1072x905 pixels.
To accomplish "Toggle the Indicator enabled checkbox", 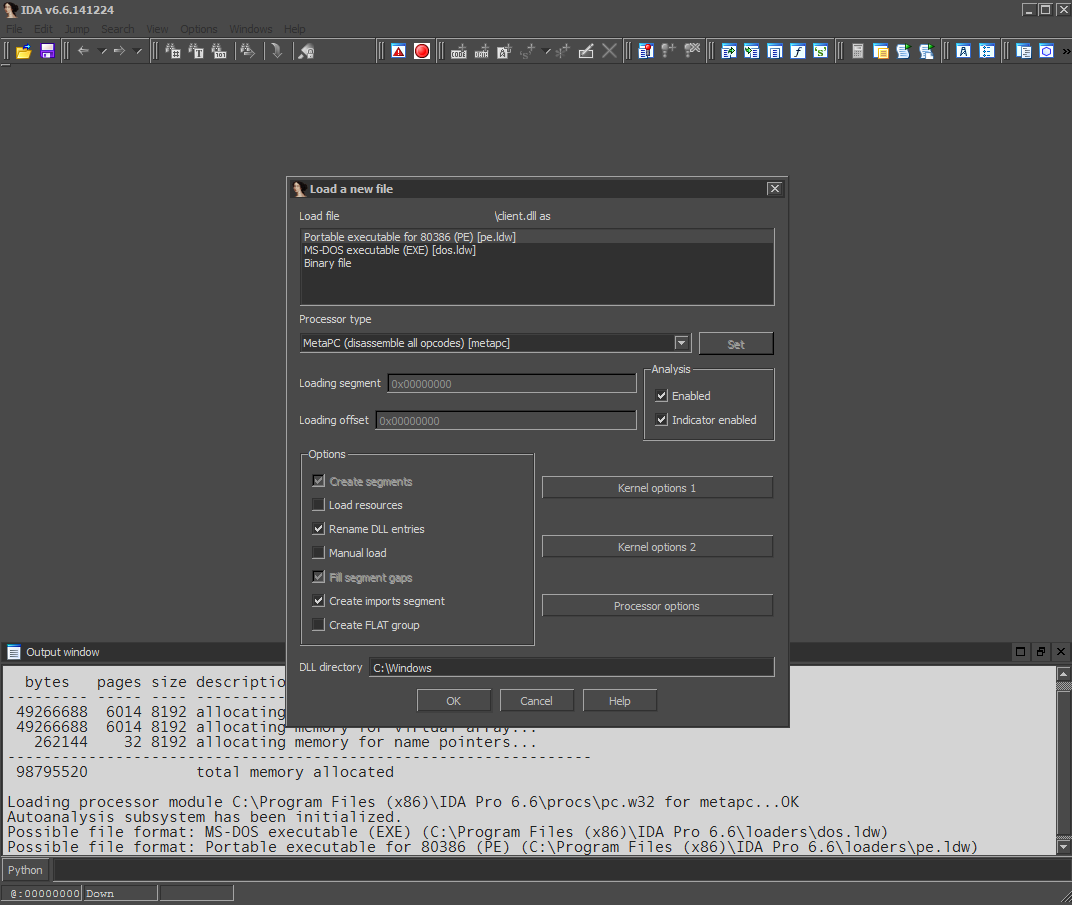I will point(662,420).
